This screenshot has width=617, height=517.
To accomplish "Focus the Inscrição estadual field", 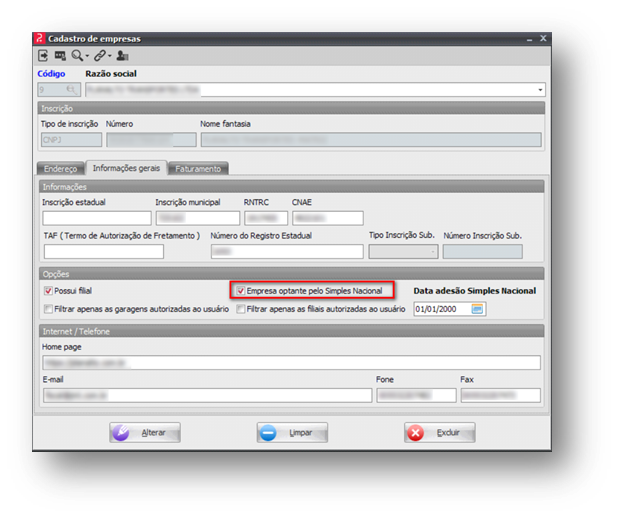I will click(x=97, y=218).
